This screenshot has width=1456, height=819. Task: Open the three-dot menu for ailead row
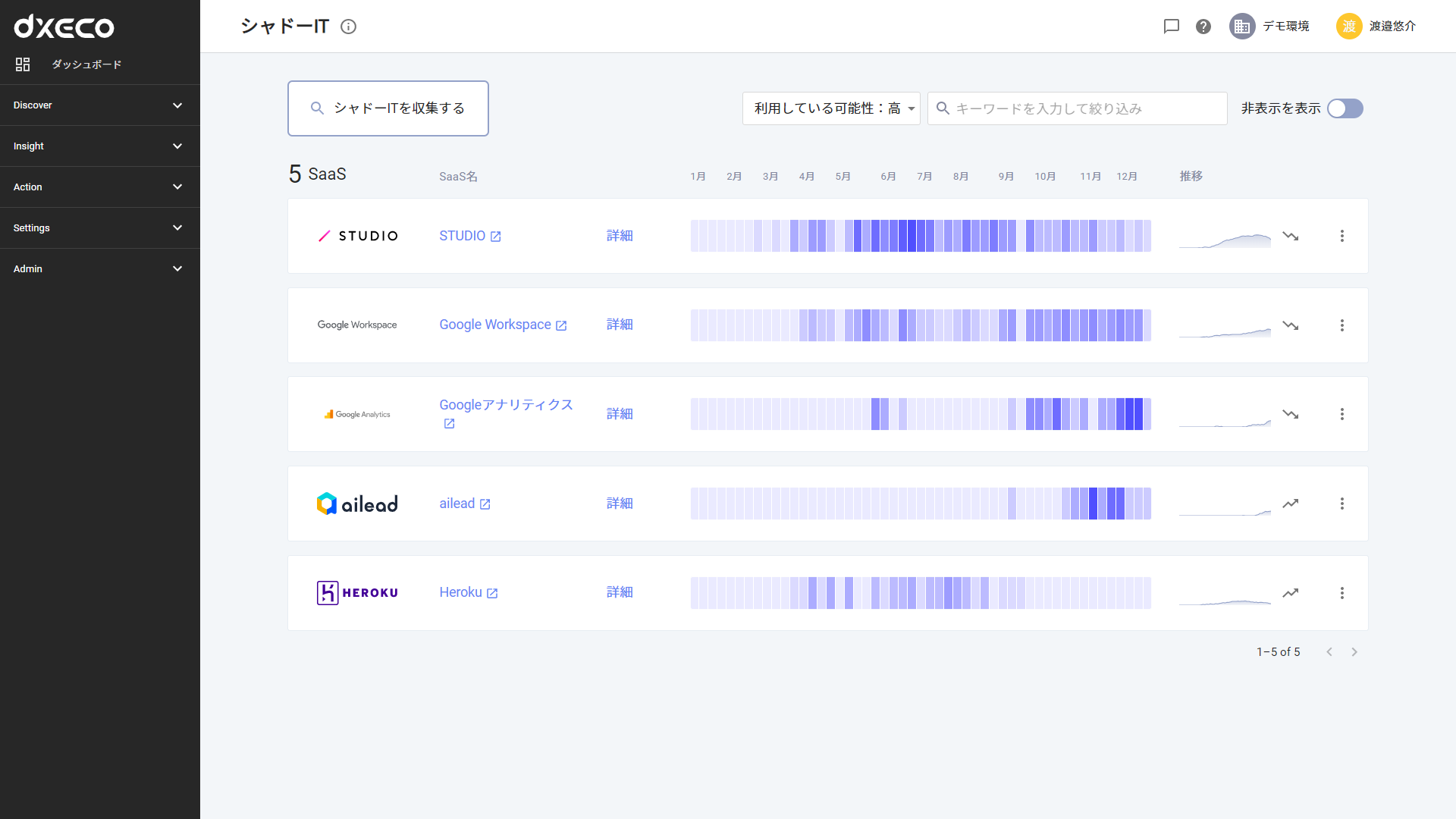pos(1342,504)
